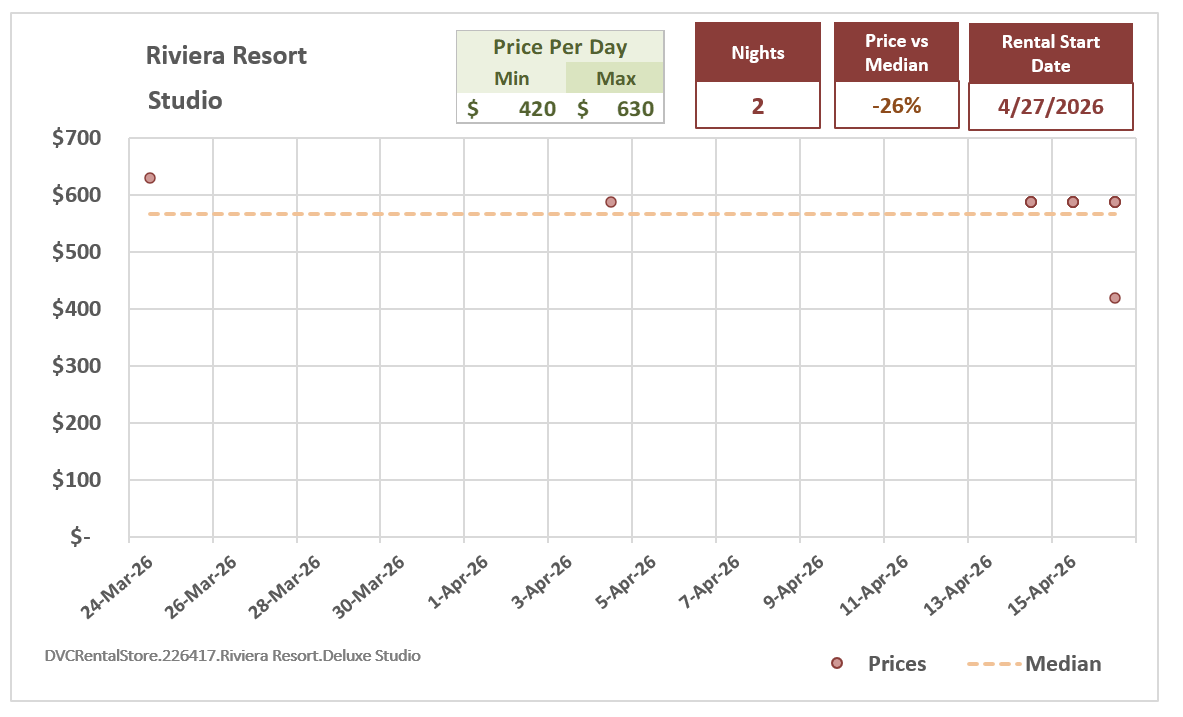Click the Rental Start Date value 4/27/2026
Screen dimensions: 1183x717
pyautogui.click(x=1051, y=106)
